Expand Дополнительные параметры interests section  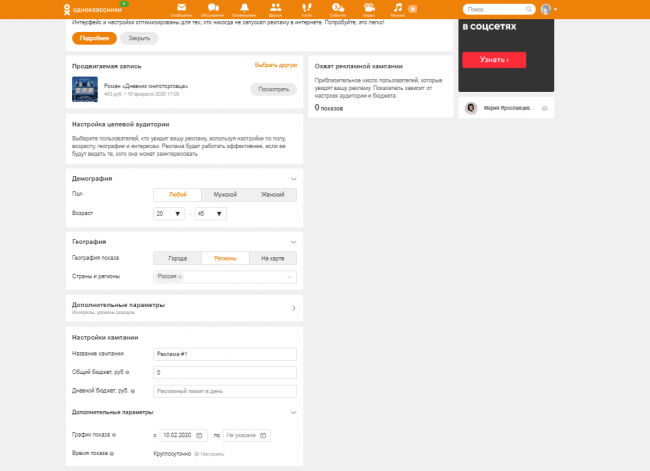(x=293, y=308)
